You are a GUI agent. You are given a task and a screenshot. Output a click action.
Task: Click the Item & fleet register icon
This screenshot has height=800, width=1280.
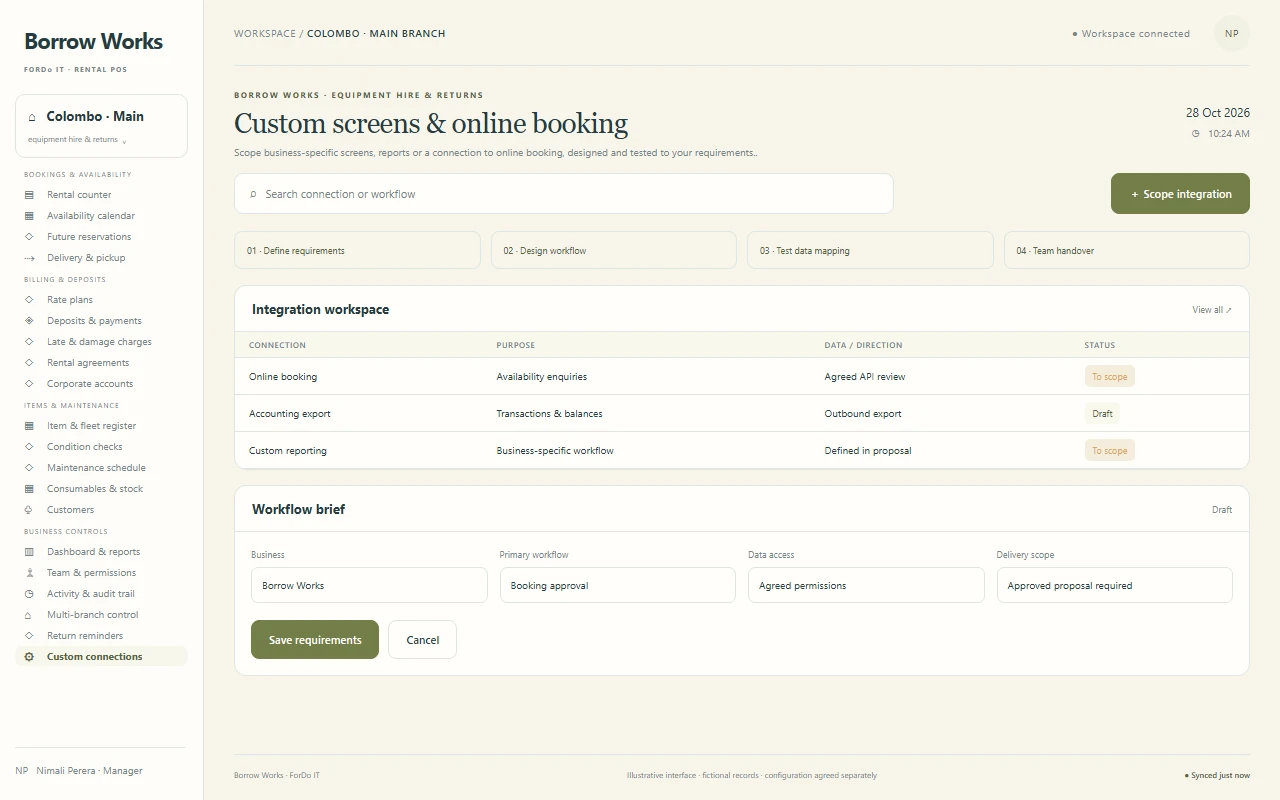(x=29, y=426)
